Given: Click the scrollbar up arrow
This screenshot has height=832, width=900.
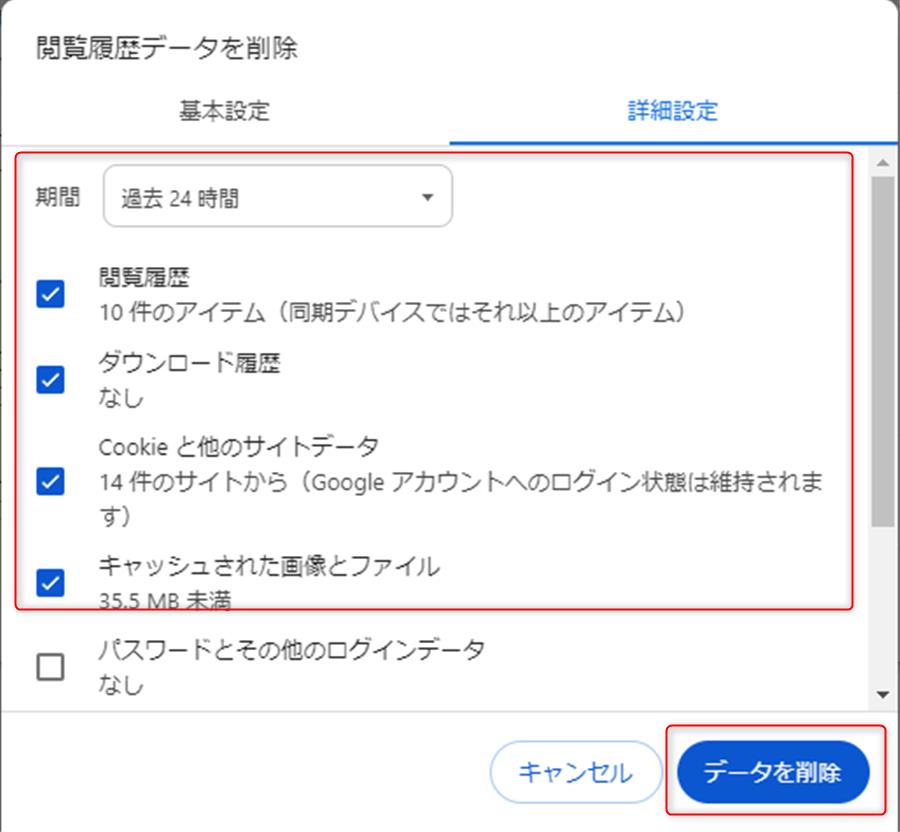Looking at the screenshot, I should pyautogui.click(x=882, y=162).
